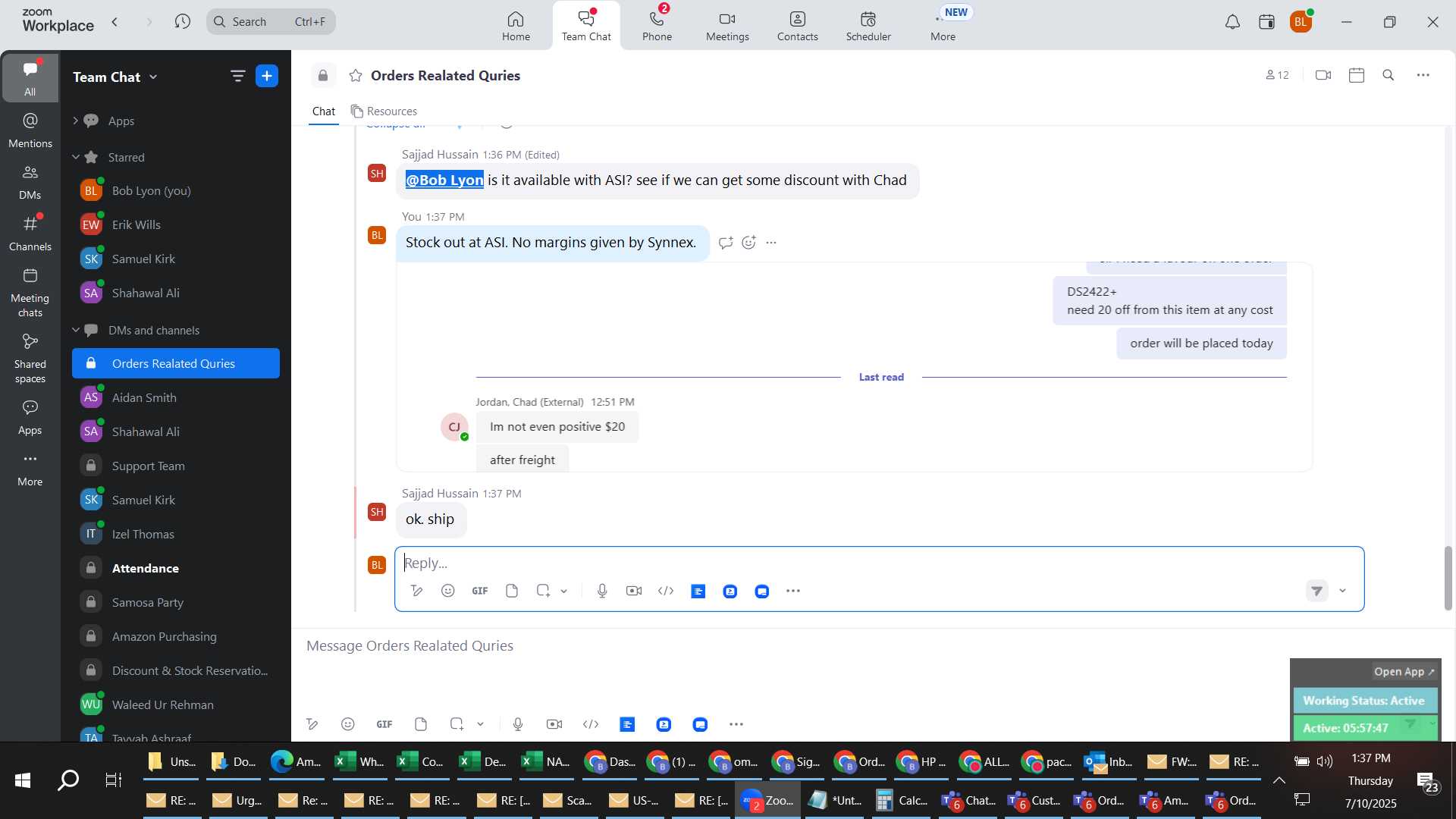Start a video meeting in channel header
Viewport: 1456px width, 819px height.
pos(1323,75)
